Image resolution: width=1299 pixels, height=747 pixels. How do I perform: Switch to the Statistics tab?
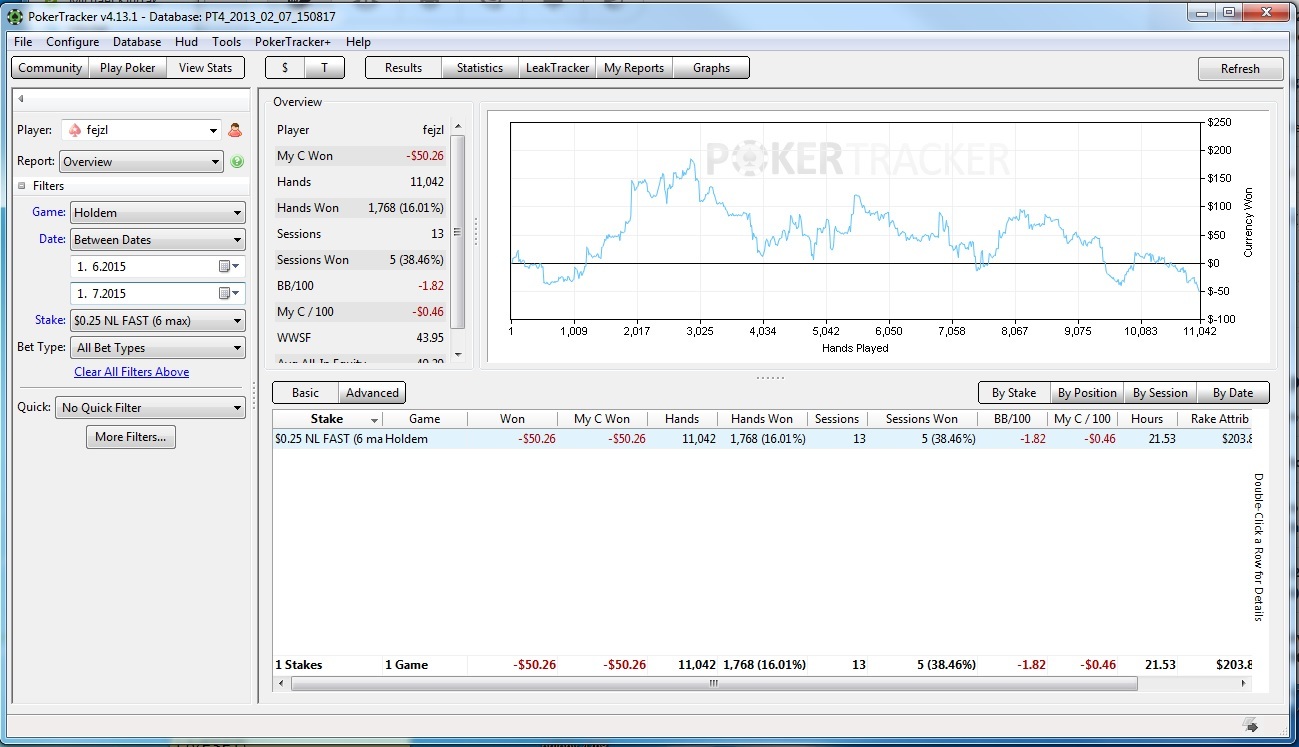[x=480, y=68]
